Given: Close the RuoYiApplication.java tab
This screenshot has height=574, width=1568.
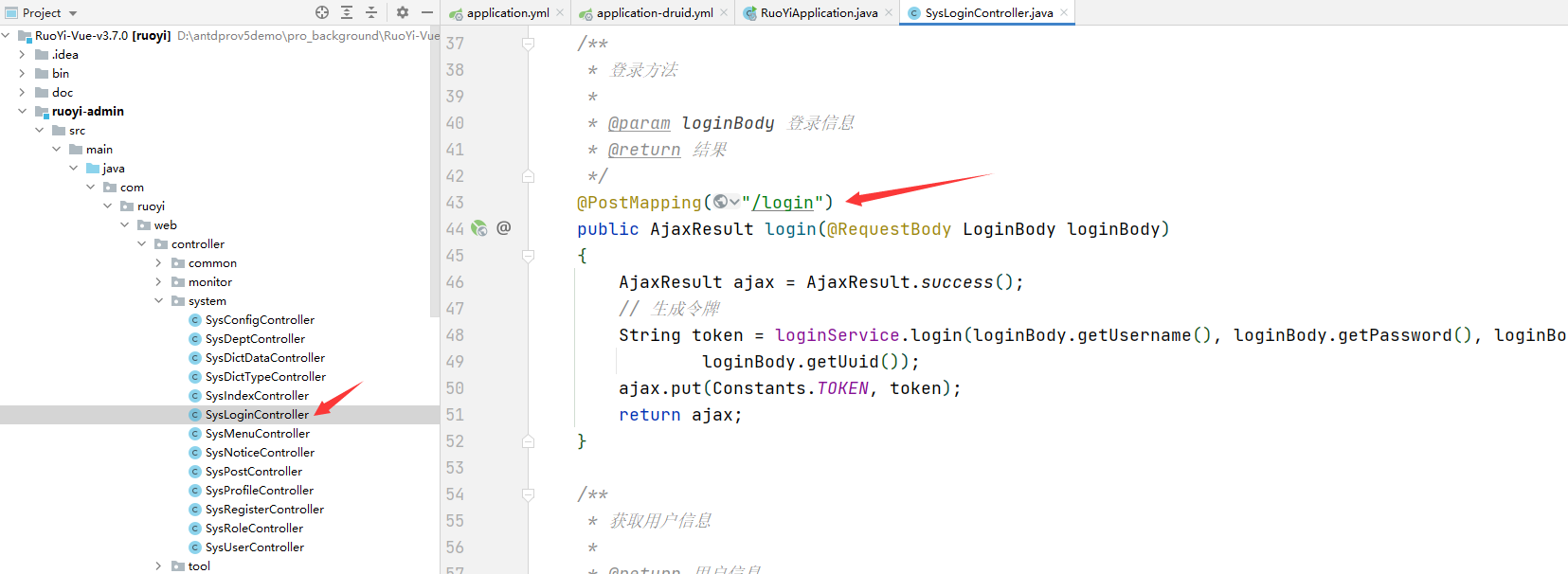Looking at the screenshot, I should pyautogui.click(x=889, y=12).
